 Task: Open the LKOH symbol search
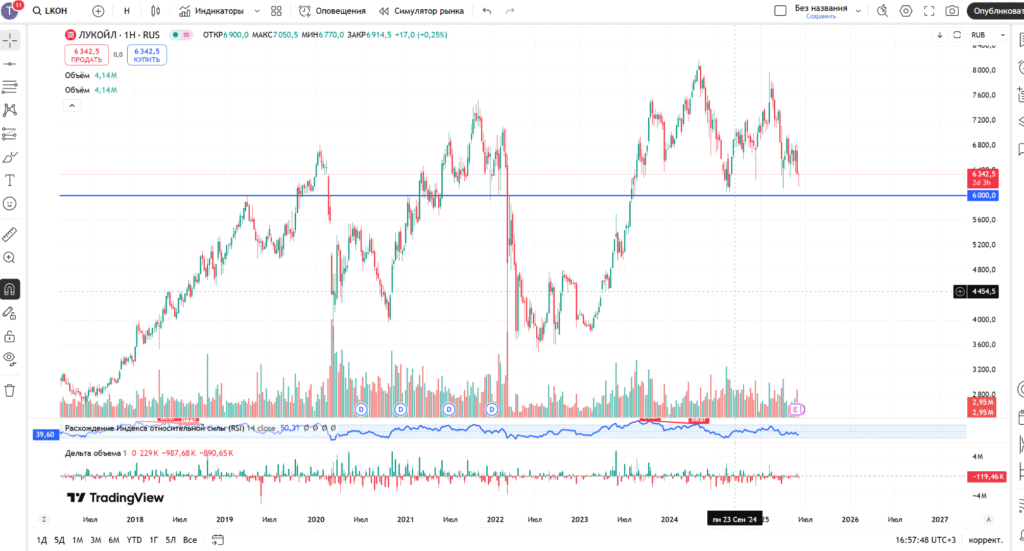pos(50,11)
